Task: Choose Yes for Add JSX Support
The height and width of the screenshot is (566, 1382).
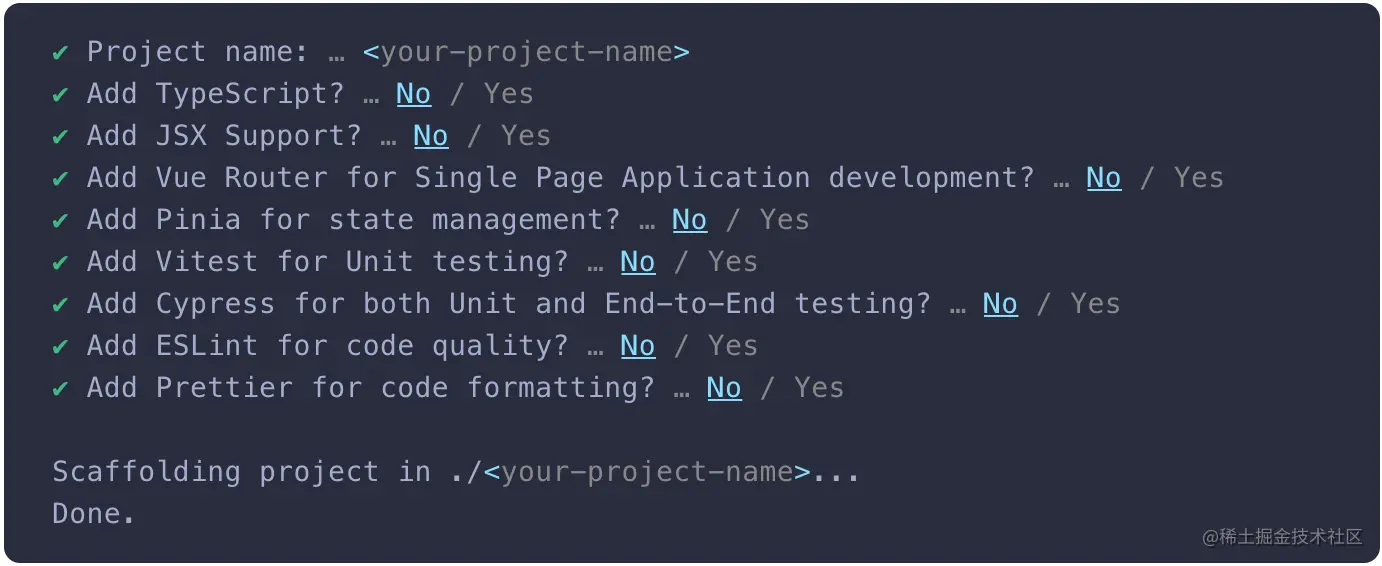Action: 526,136
